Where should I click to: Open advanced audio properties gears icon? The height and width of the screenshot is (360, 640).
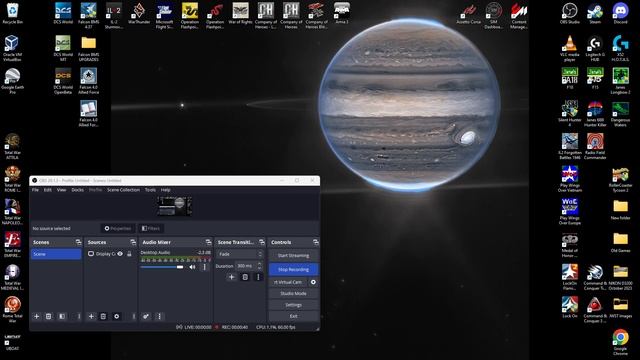[x=146, y=316]
